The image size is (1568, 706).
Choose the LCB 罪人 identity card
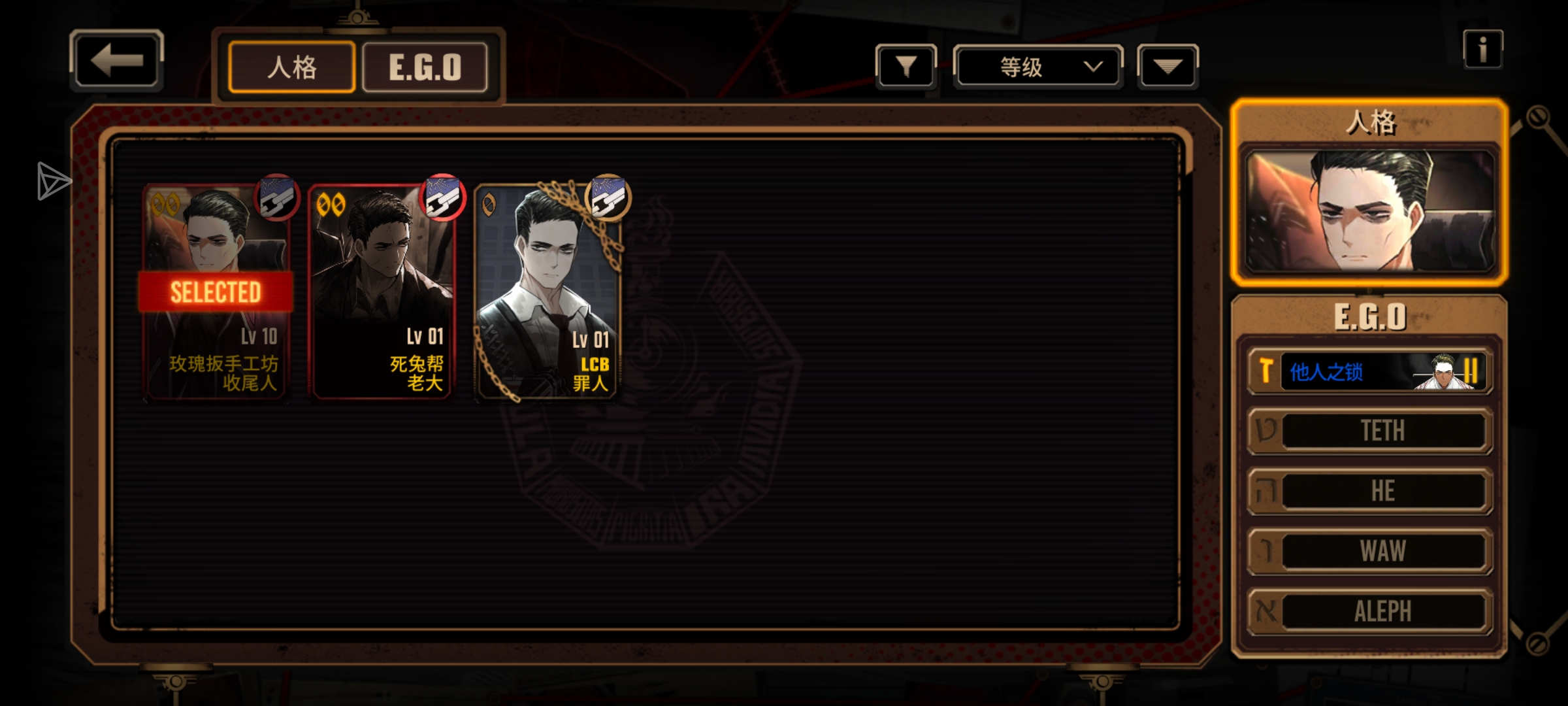547,292
